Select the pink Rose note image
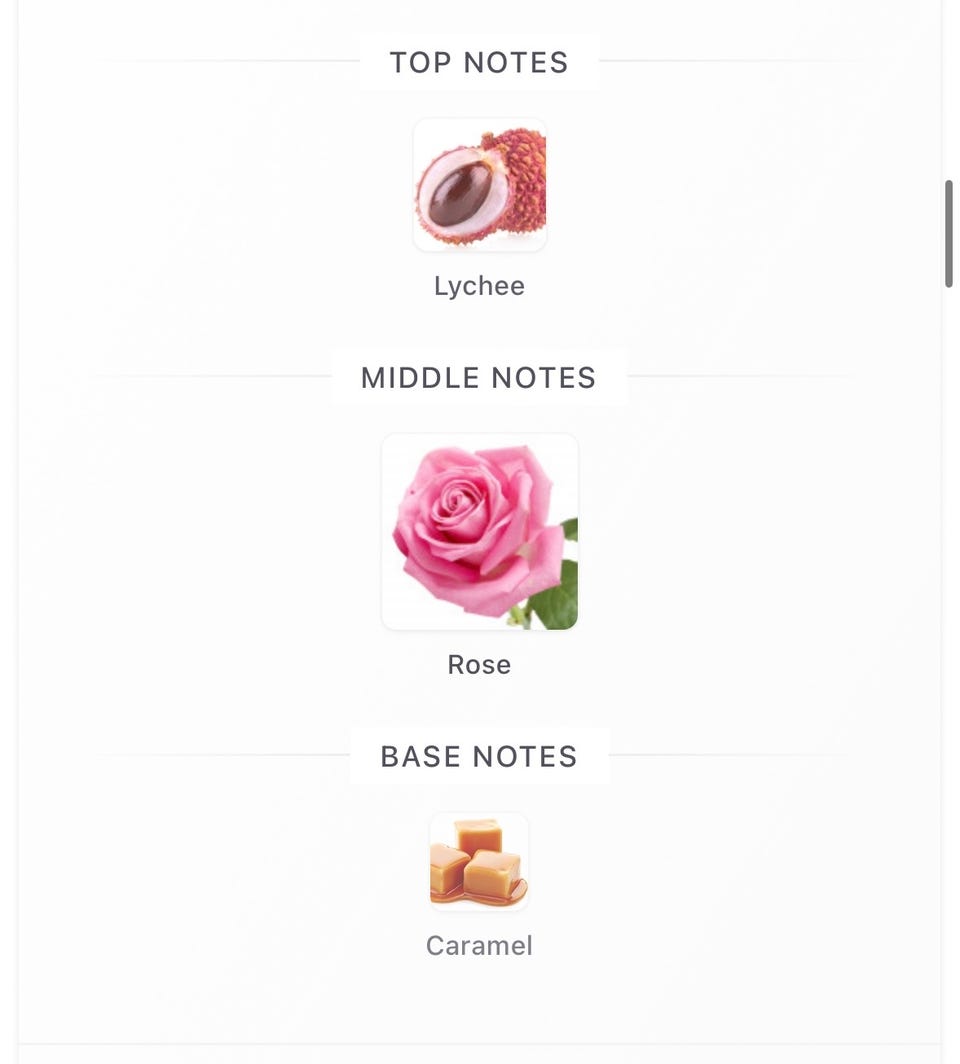This screenshot has height=1064, width=960. (x=480, y=531)
